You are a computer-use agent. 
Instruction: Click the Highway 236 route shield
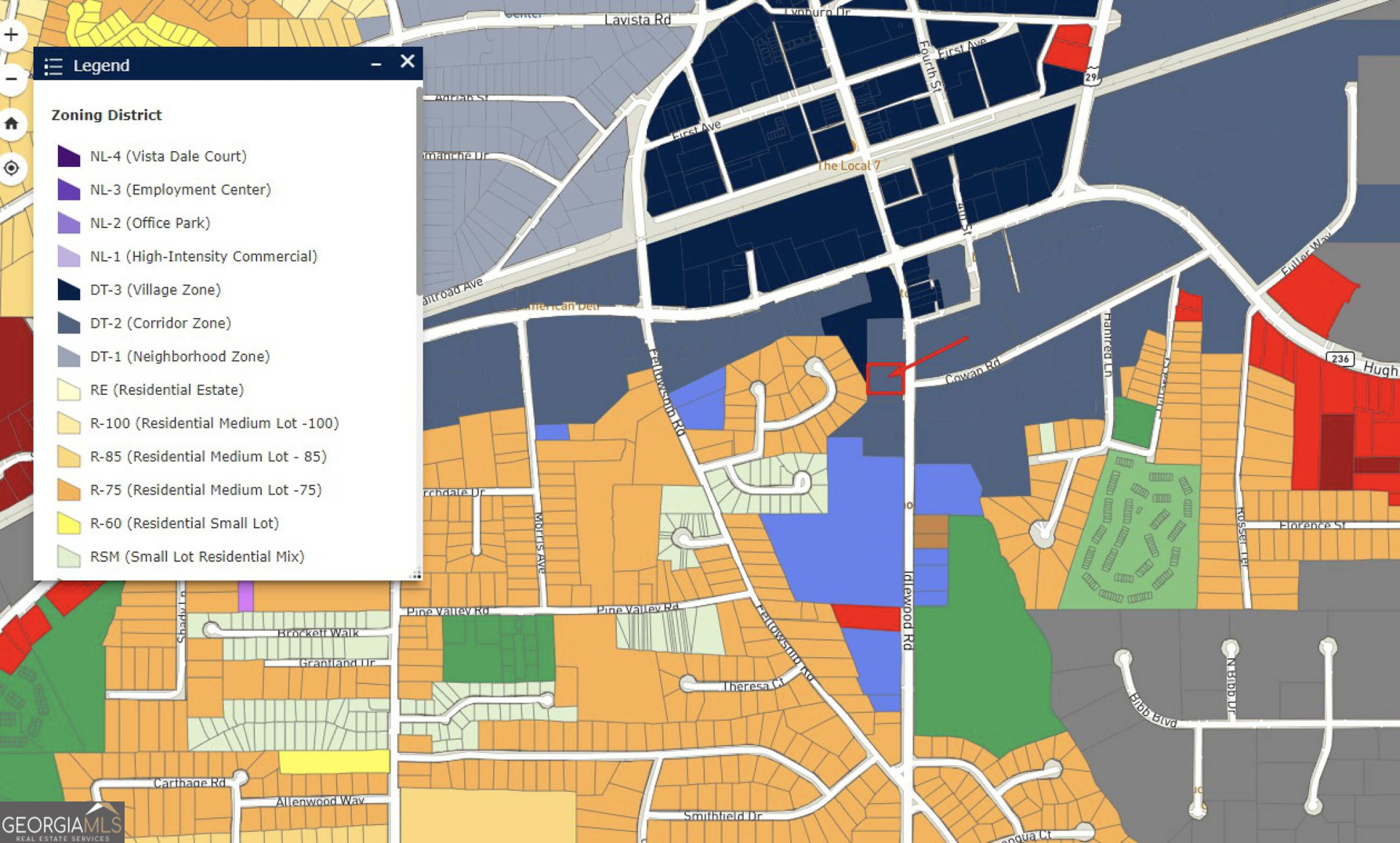click(x=1340, y=359)
